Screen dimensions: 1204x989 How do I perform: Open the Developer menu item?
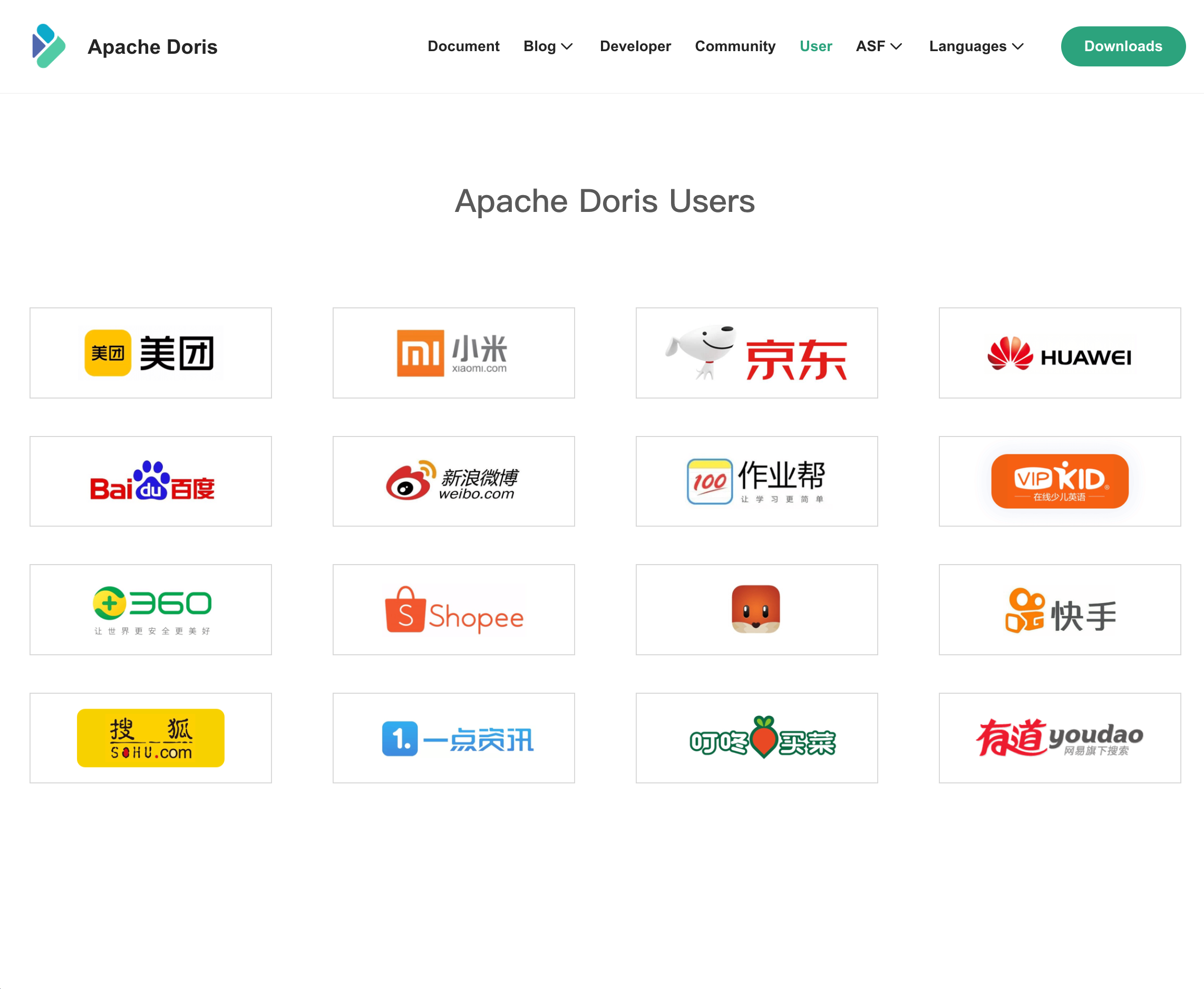point(635,46)
